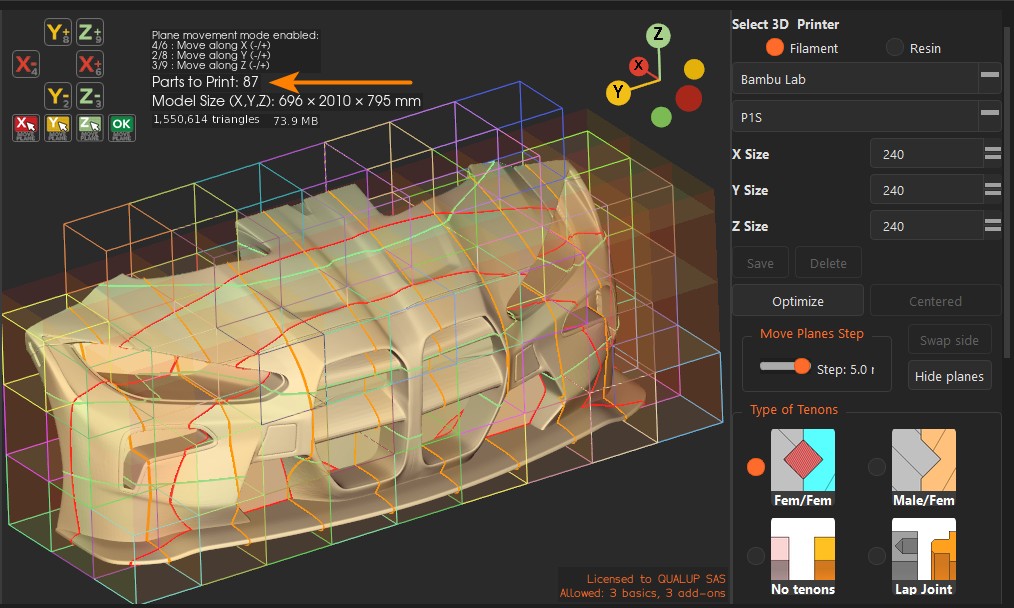Image resolution: width=1014 pixels, height=608 pixels.
Task: Click the Hide planes button
Action: pos(949,376)
